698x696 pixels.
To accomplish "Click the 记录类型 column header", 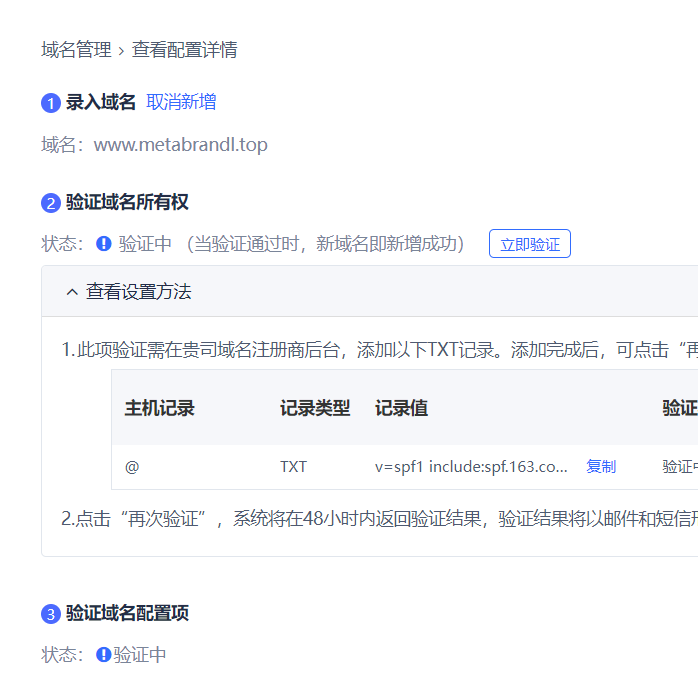I will pos(315,408).
